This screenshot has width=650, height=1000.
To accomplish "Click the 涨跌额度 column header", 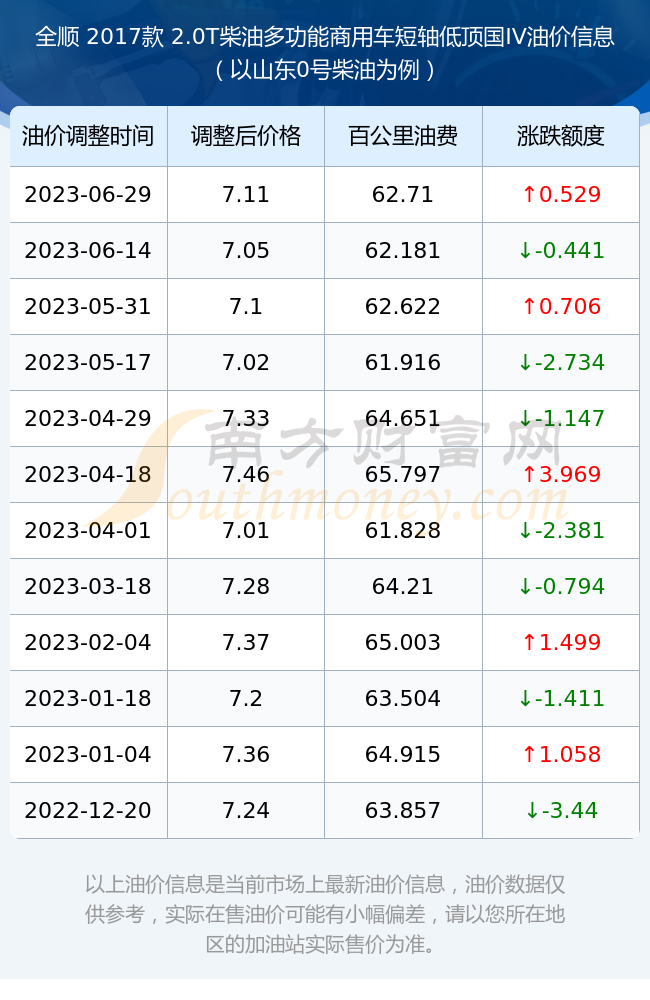I will (561, 136).
